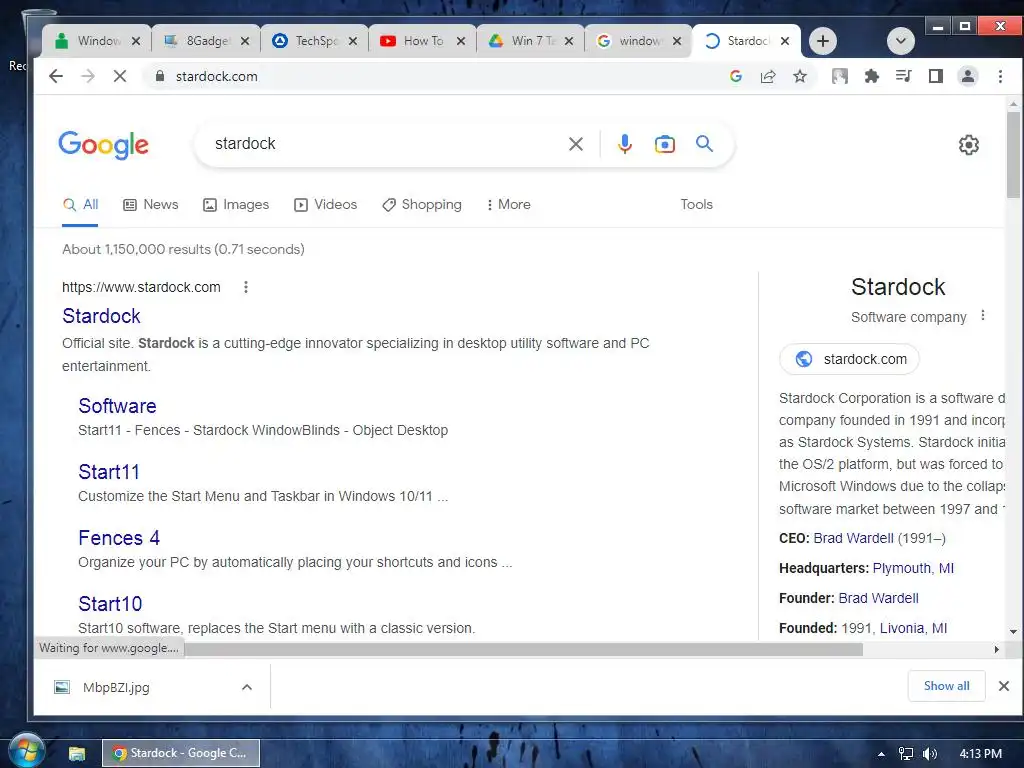Switch to the Google windows search tab
The image size is (1024, 768).
coord(639,41)
